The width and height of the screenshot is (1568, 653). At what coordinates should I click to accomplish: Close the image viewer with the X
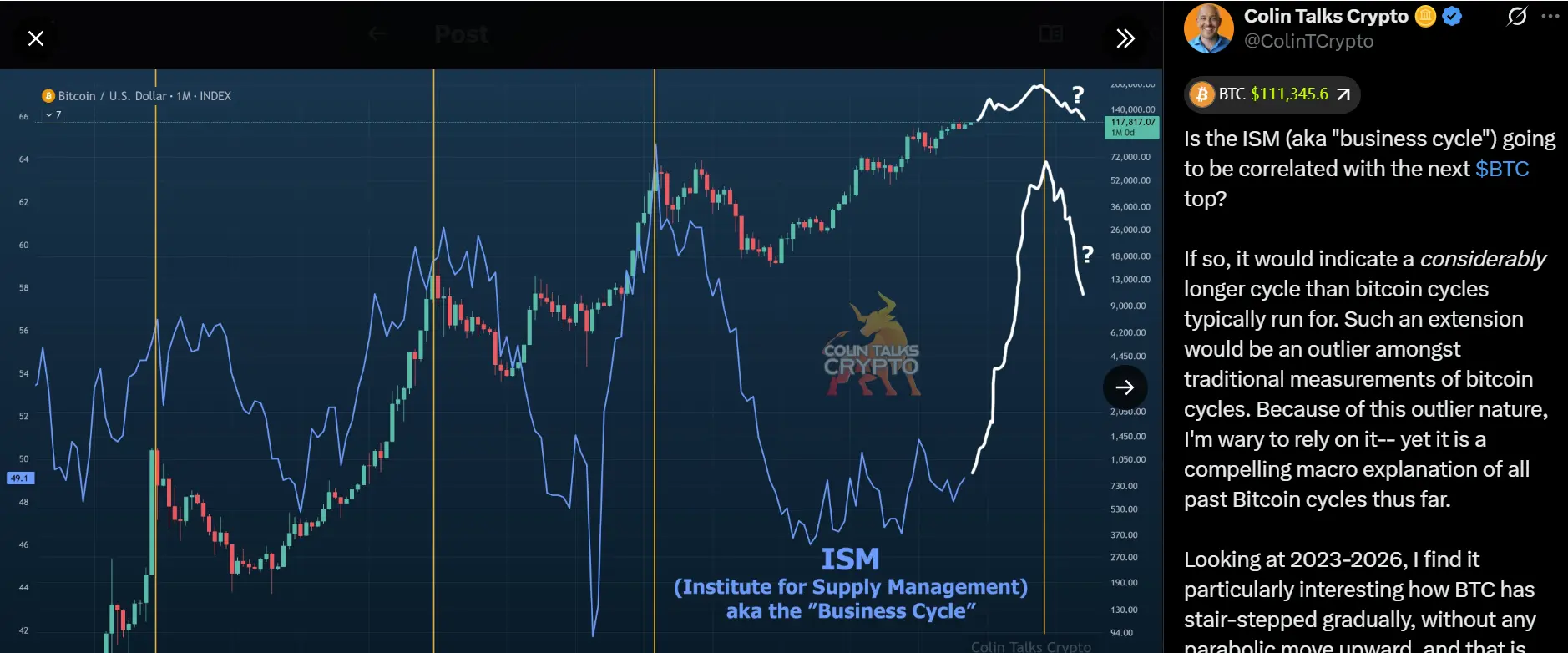point(36,38)
